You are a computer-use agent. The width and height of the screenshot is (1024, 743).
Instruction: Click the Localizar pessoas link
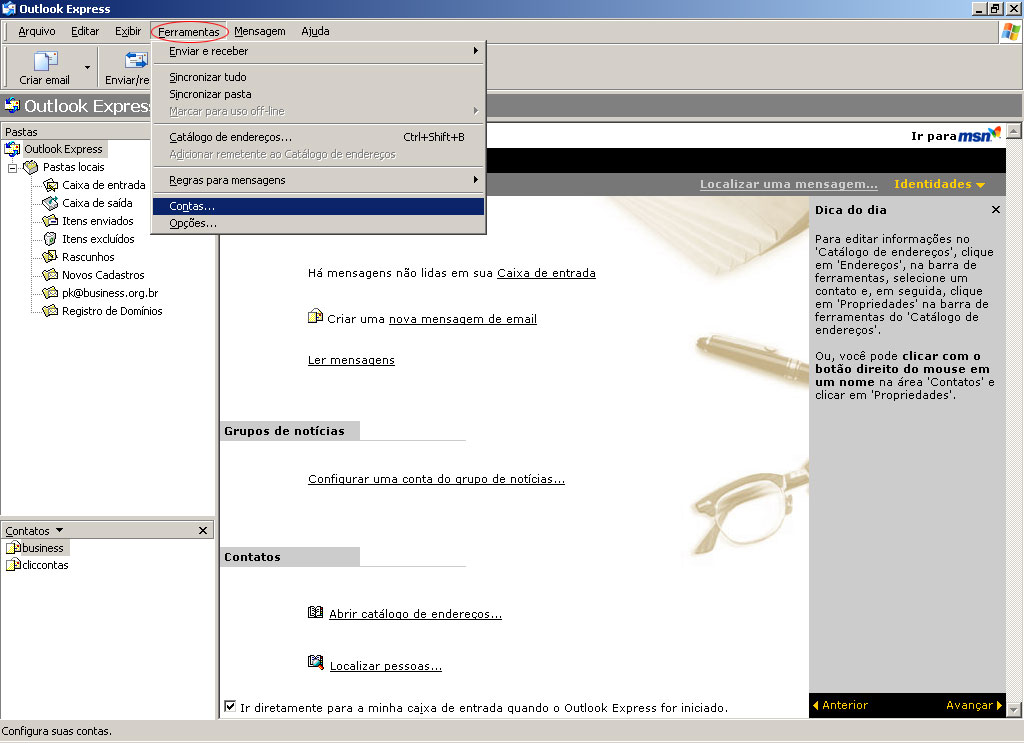386,666
